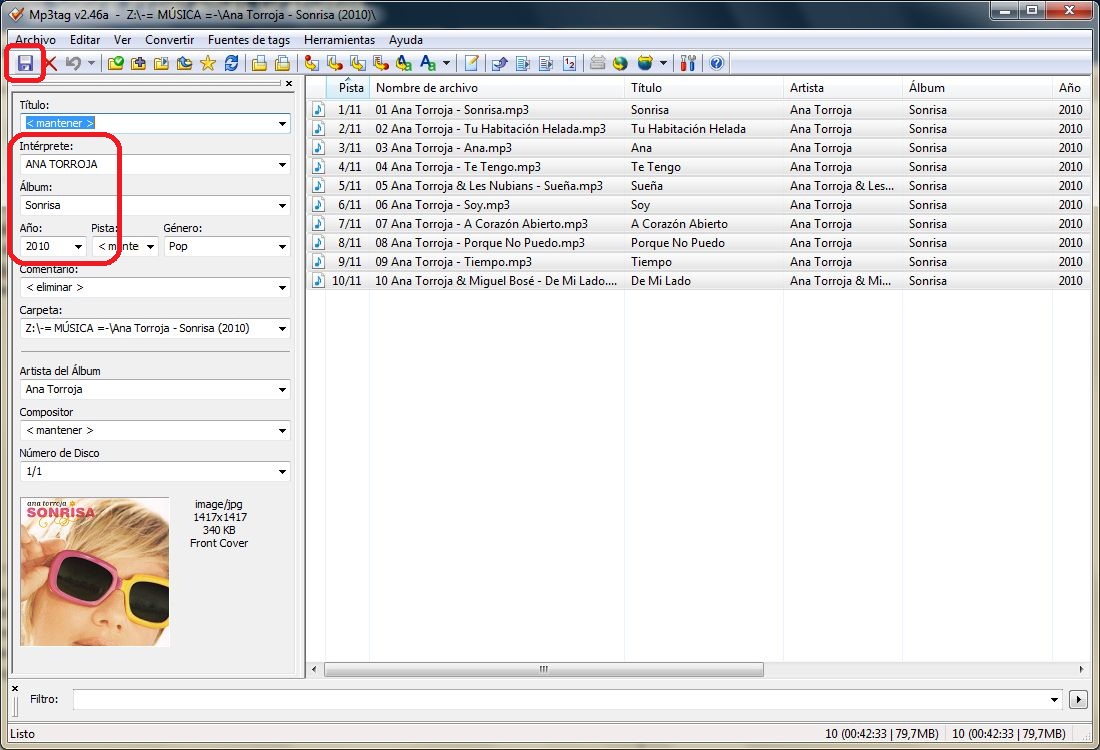The image size is (1100, 750).
Task: Select file '03 Ana Torroja - Ana.mp3'
Action: click(x=443, y=147)
